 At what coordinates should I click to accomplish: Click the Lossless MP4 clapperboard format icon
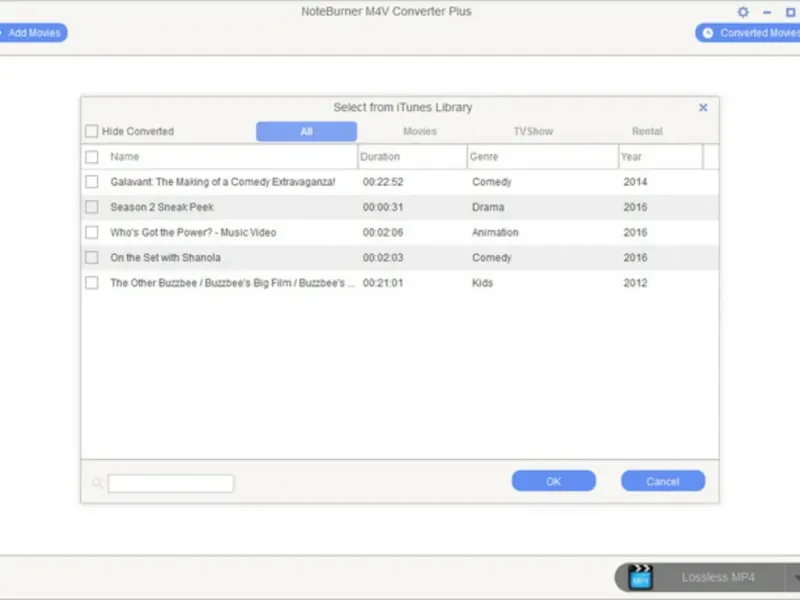coord(640,577)
